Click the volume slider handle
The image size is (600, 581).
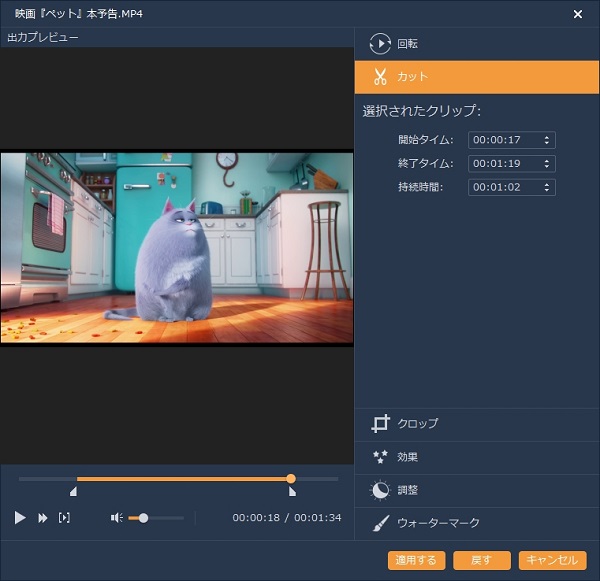coord(144,518)
